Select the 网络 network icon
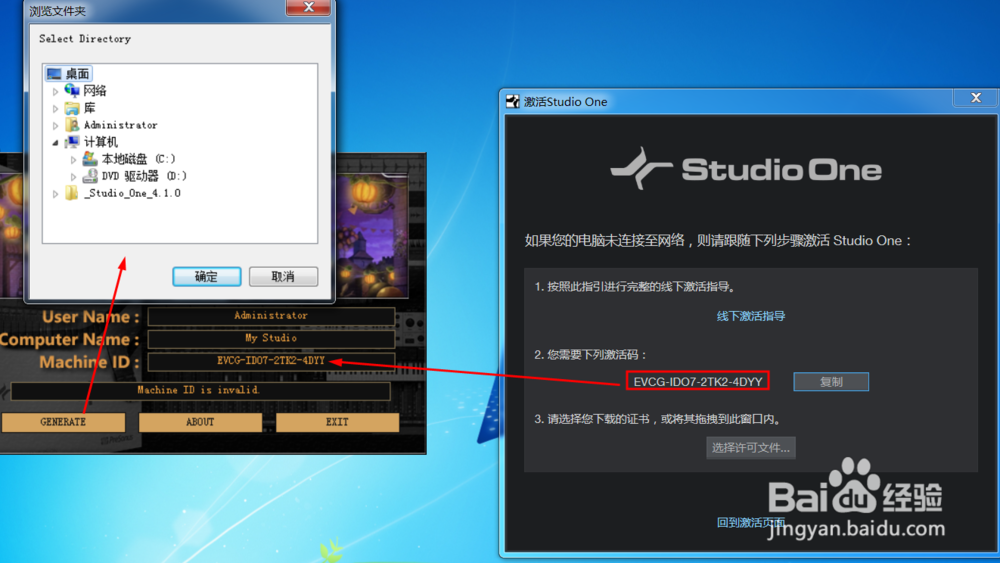The image size is (1000, 563). point(72,91)
